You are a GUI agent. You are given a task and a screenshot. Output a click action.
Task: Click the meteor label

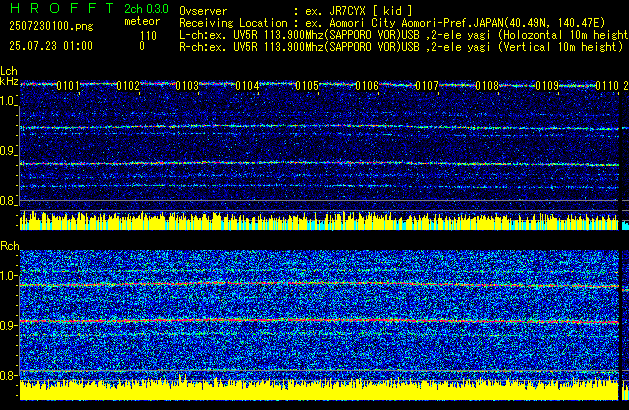142,21
